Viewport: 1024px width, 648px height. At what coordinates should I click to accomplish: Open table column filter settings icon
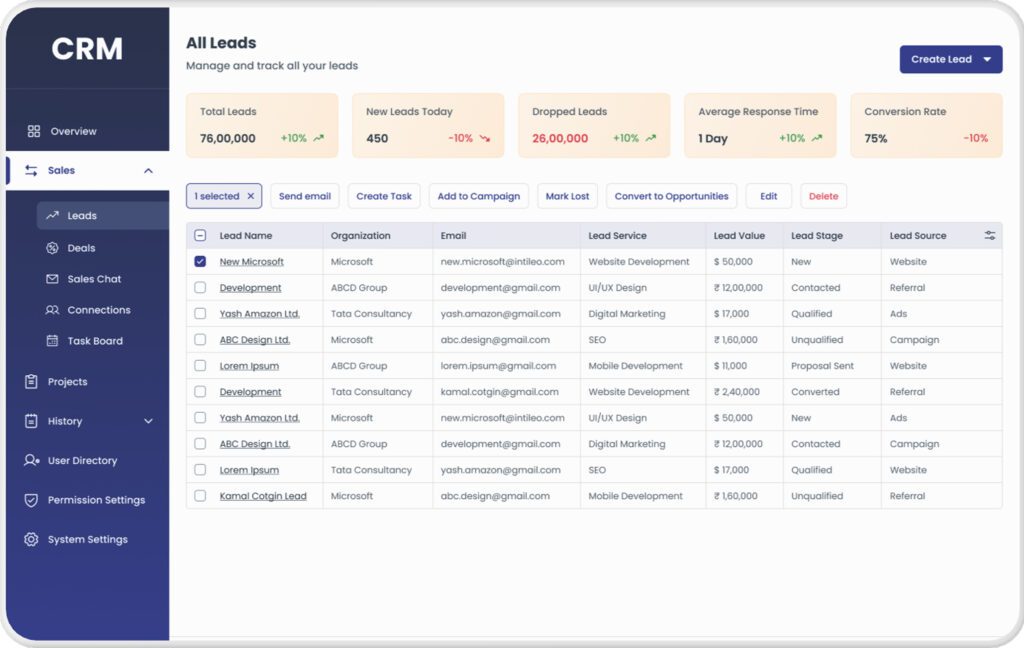point(989,236)
